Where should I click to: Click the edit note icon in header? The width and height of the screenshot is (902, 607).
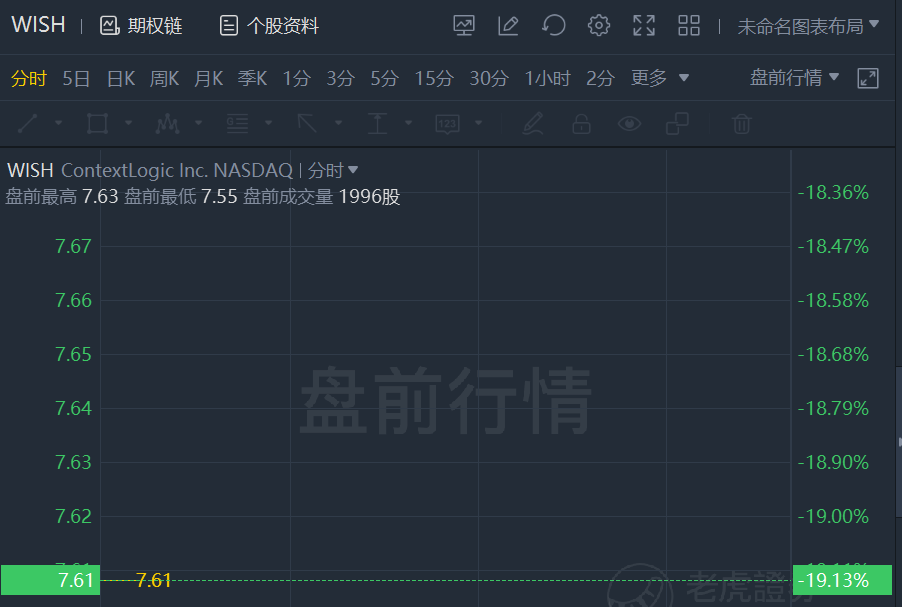point(508,26)
